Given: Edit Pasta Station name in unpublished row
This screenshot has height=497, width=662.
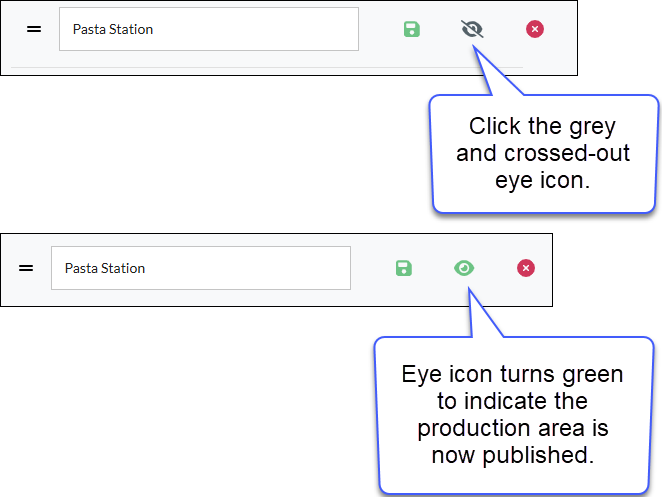Looking at the screenshot, I should click(x=209, y=29).
